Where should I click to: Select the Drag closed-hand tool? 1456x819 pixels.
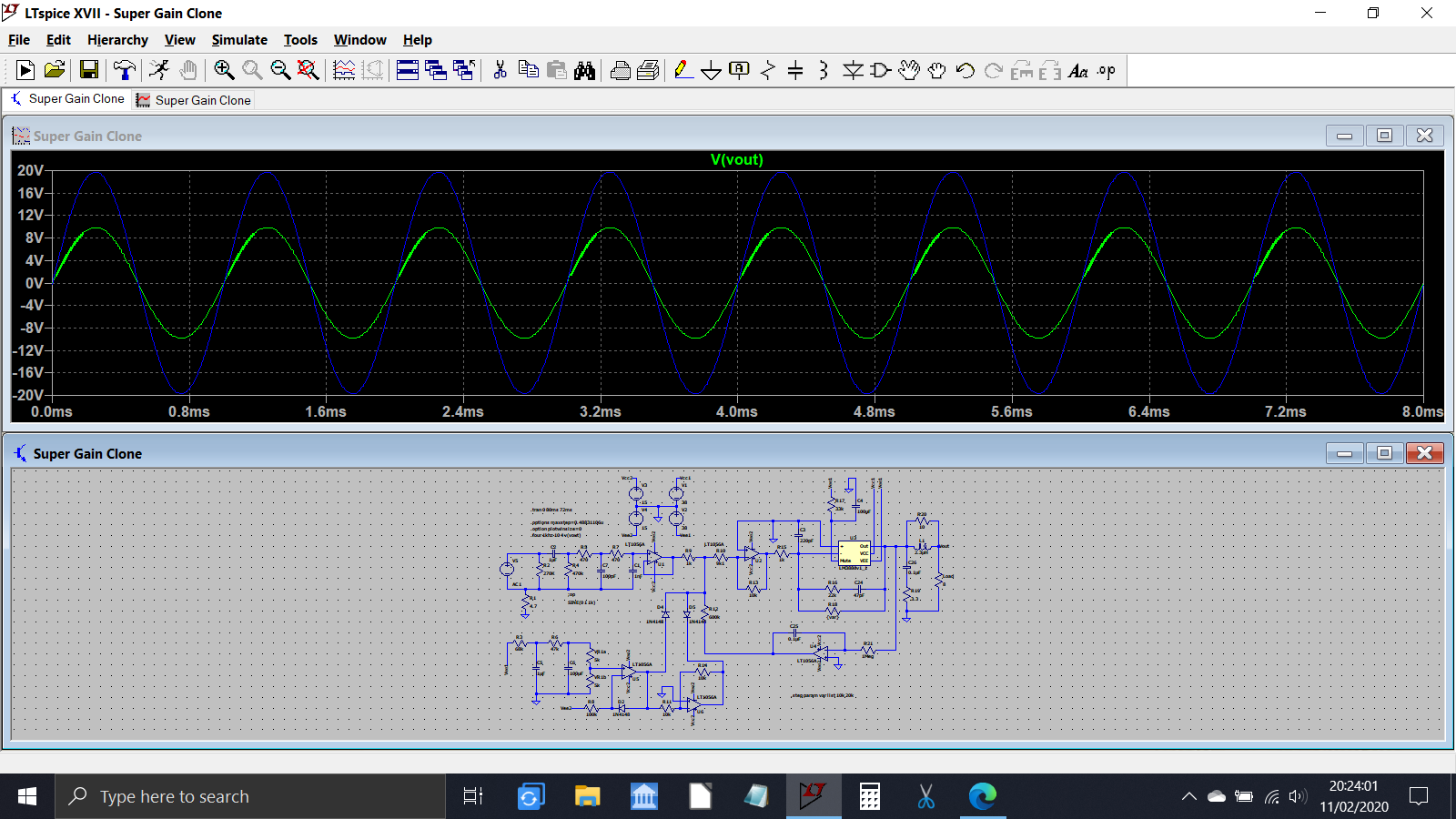pyautogui.click(x=936, y=70)
